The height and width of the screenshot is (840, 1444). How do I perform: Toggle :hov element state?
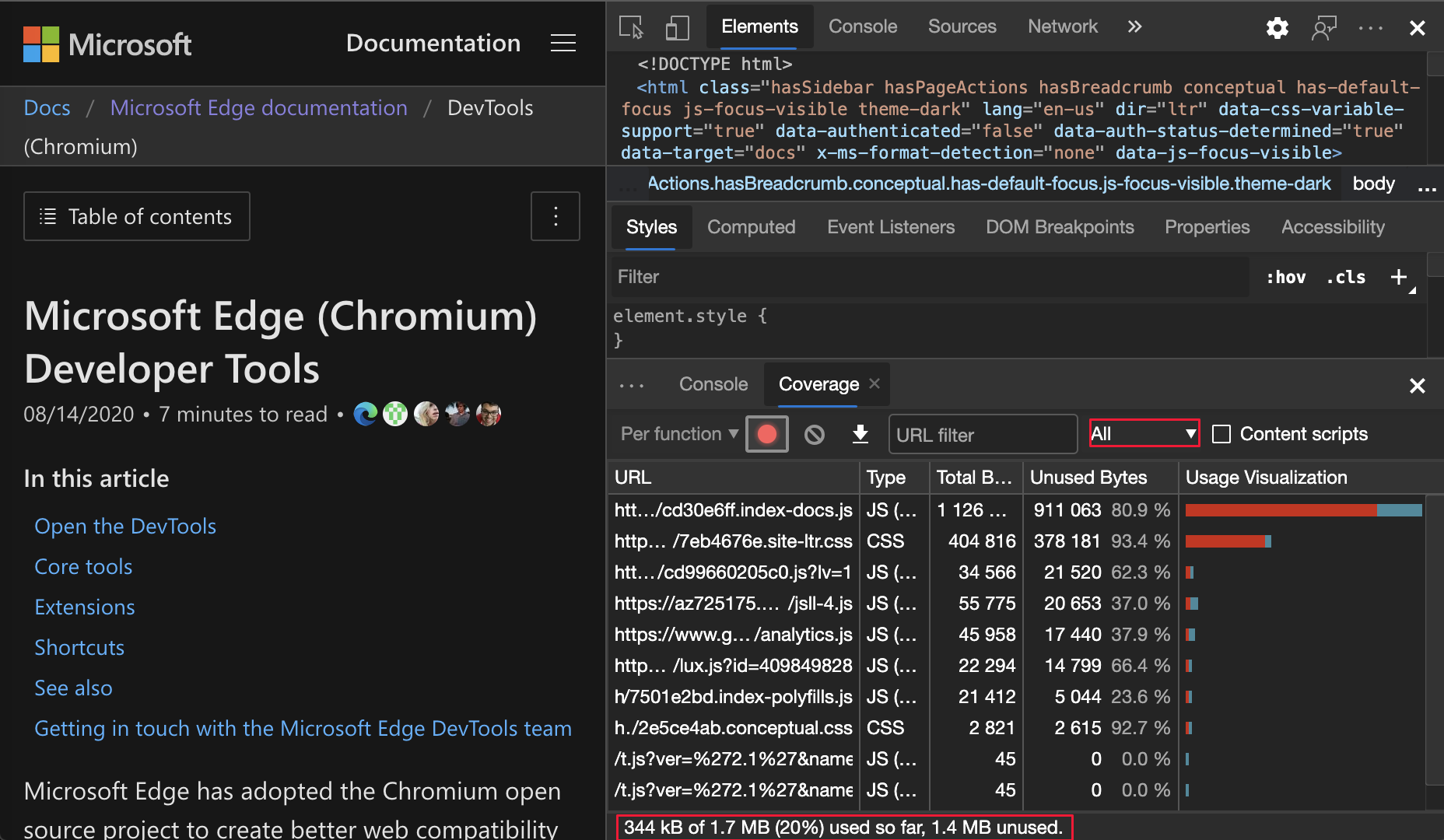[x=1286, y=277]
